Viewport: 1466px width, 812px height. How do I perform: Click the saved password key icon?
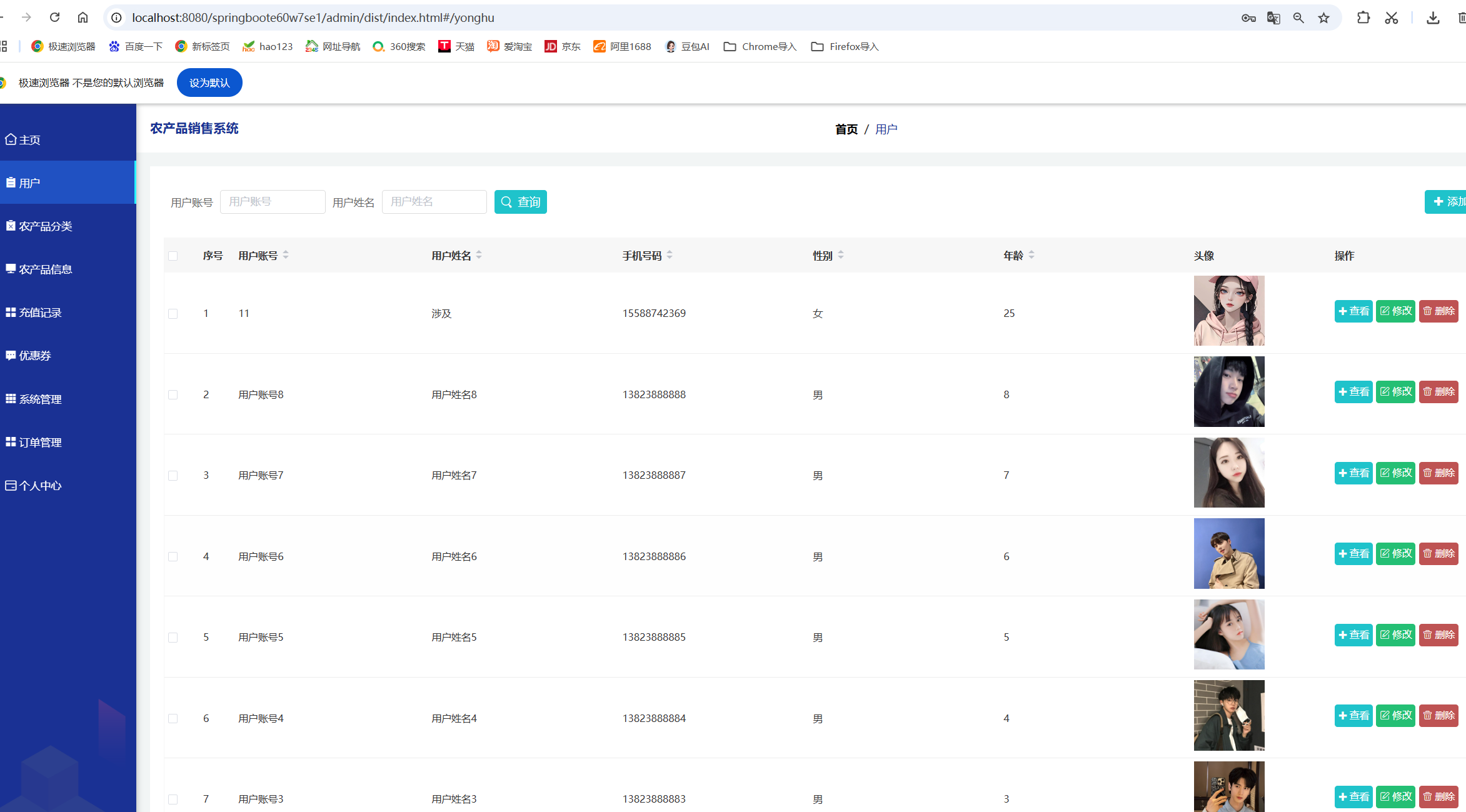click(x=1248, y=18)
